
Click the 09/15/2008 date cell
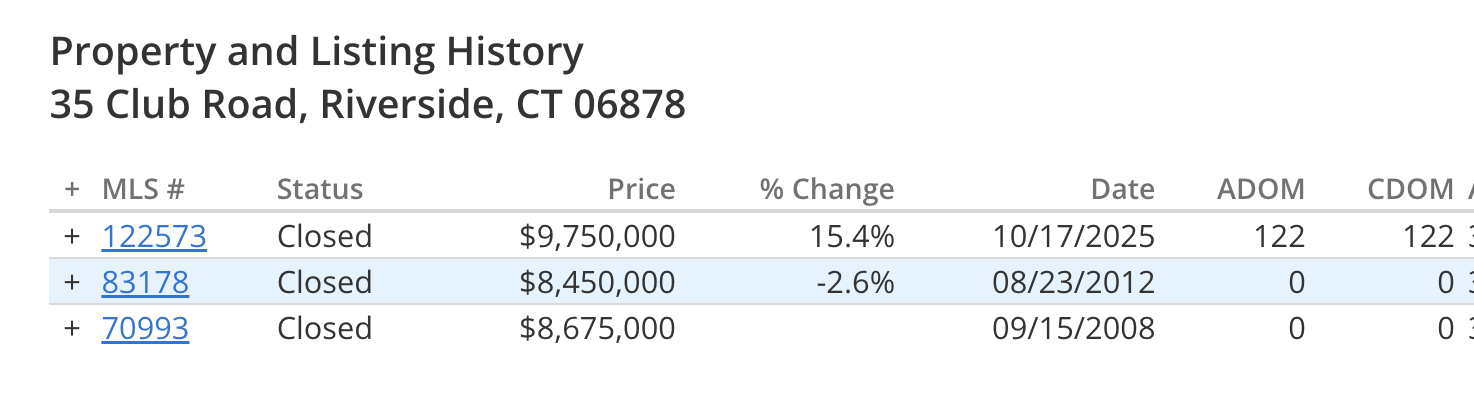point(1074,329)
